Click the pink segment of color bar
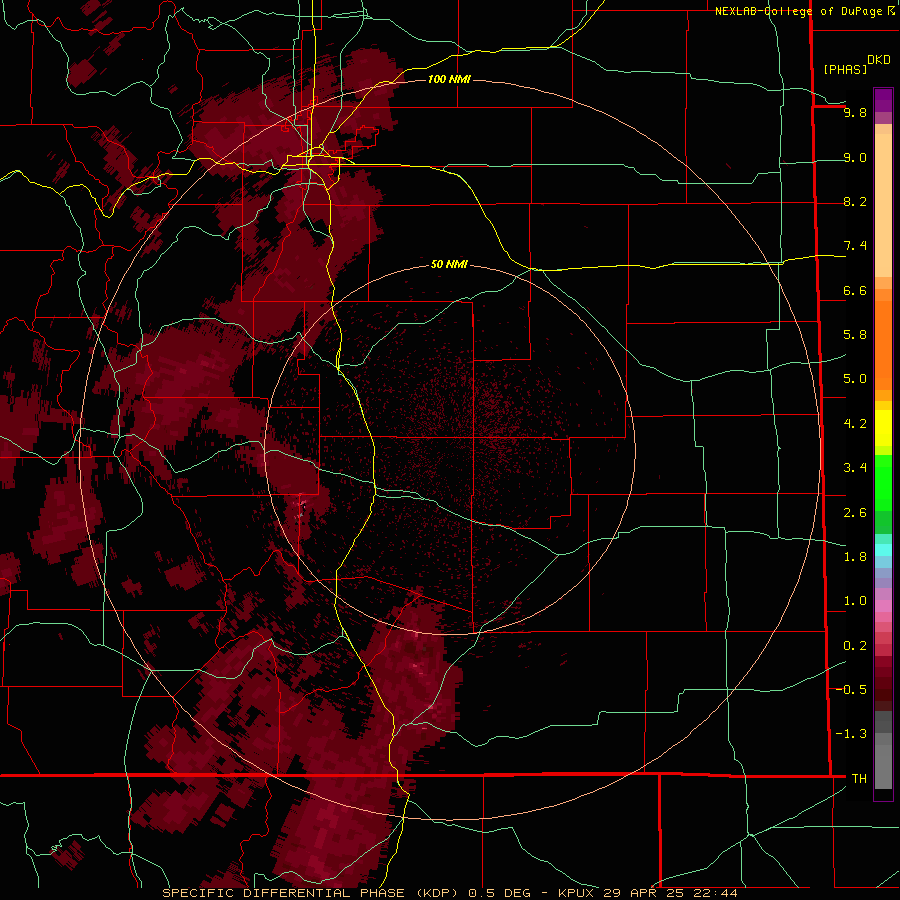 pyautogui.click(x=883, y=606)
